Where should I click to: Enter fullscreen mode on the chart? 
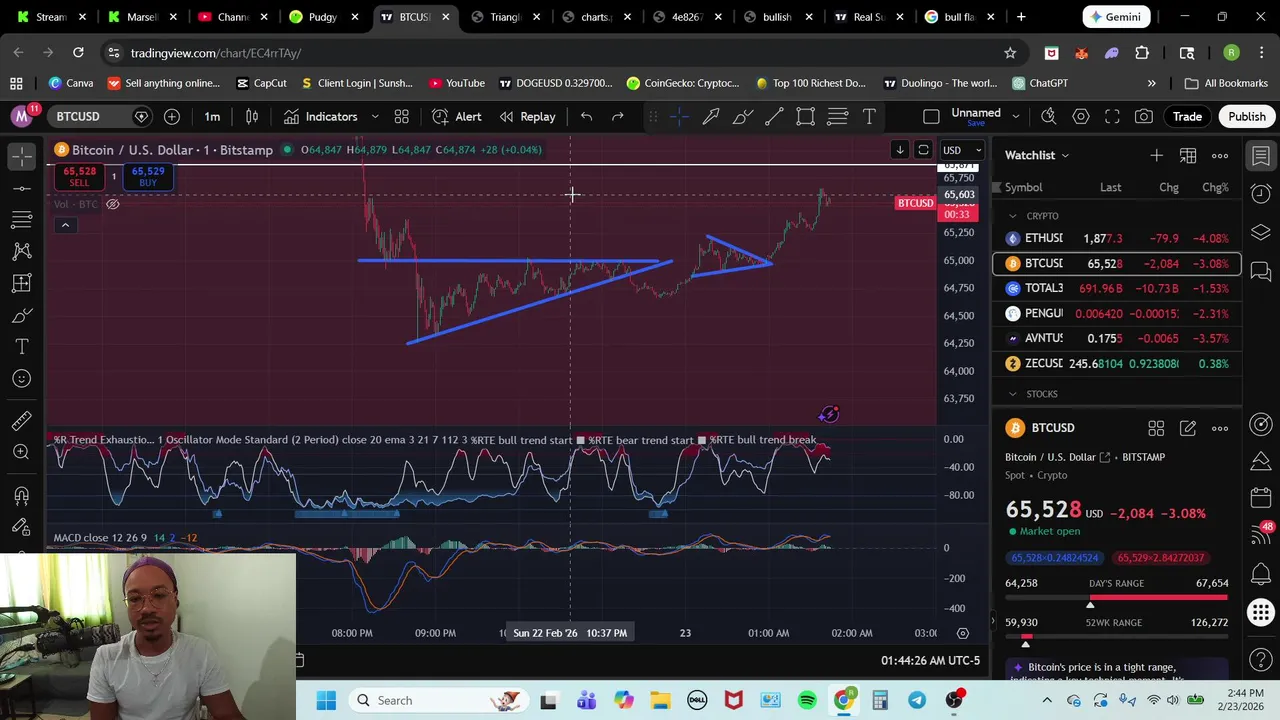[1112, 117]
